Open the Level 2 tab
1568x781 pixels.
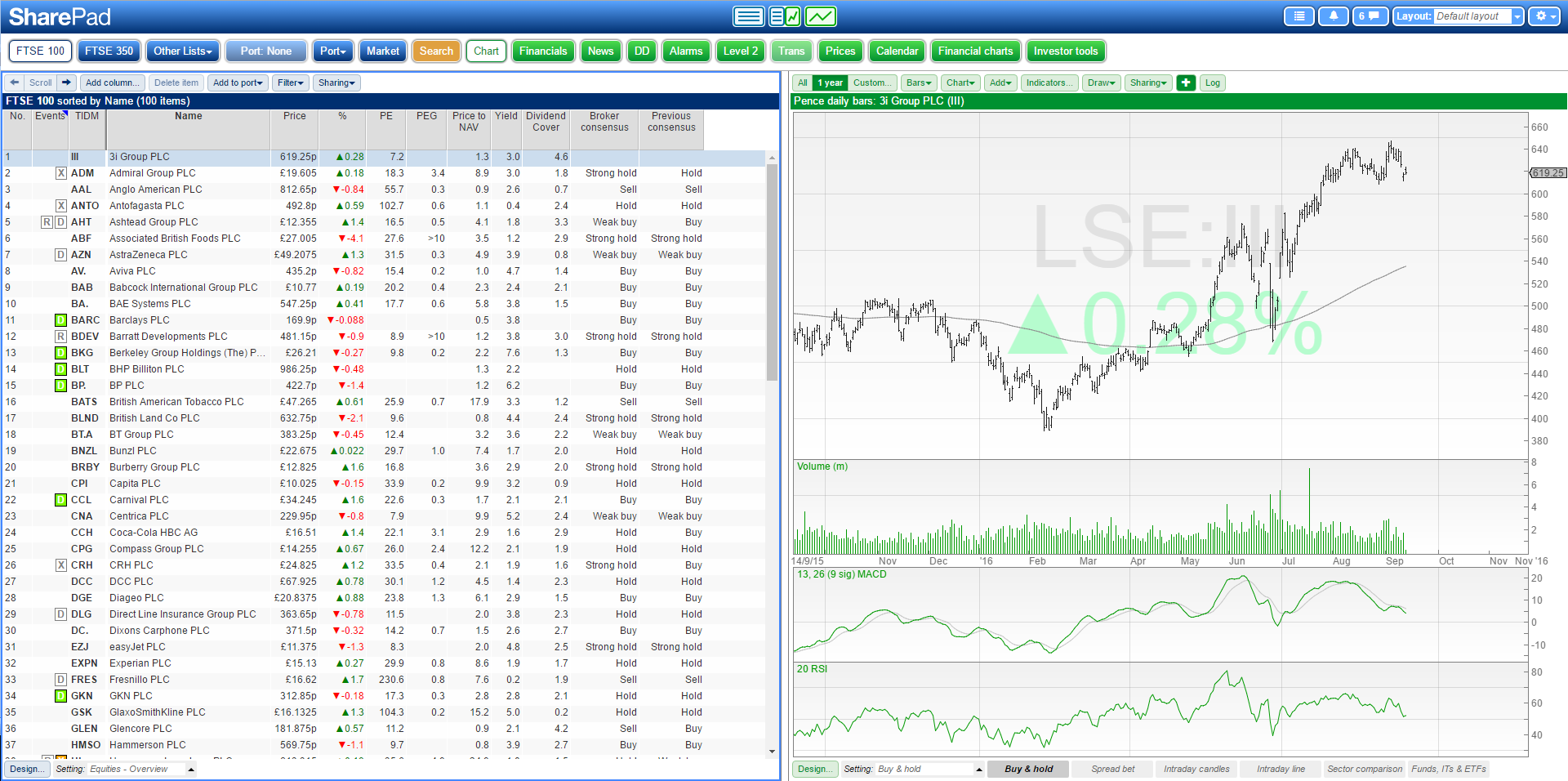[741, 51]
